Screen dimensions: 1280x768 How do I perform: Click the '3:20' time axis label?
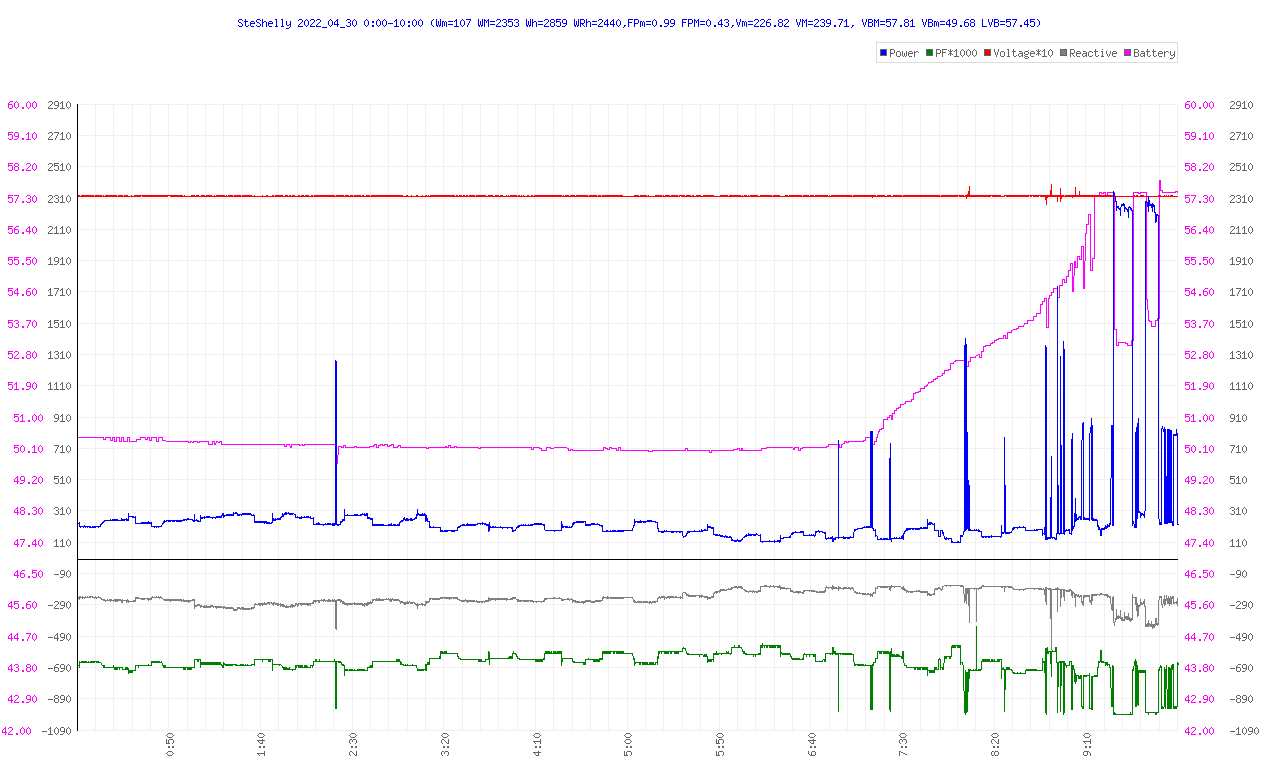[446, 746]
